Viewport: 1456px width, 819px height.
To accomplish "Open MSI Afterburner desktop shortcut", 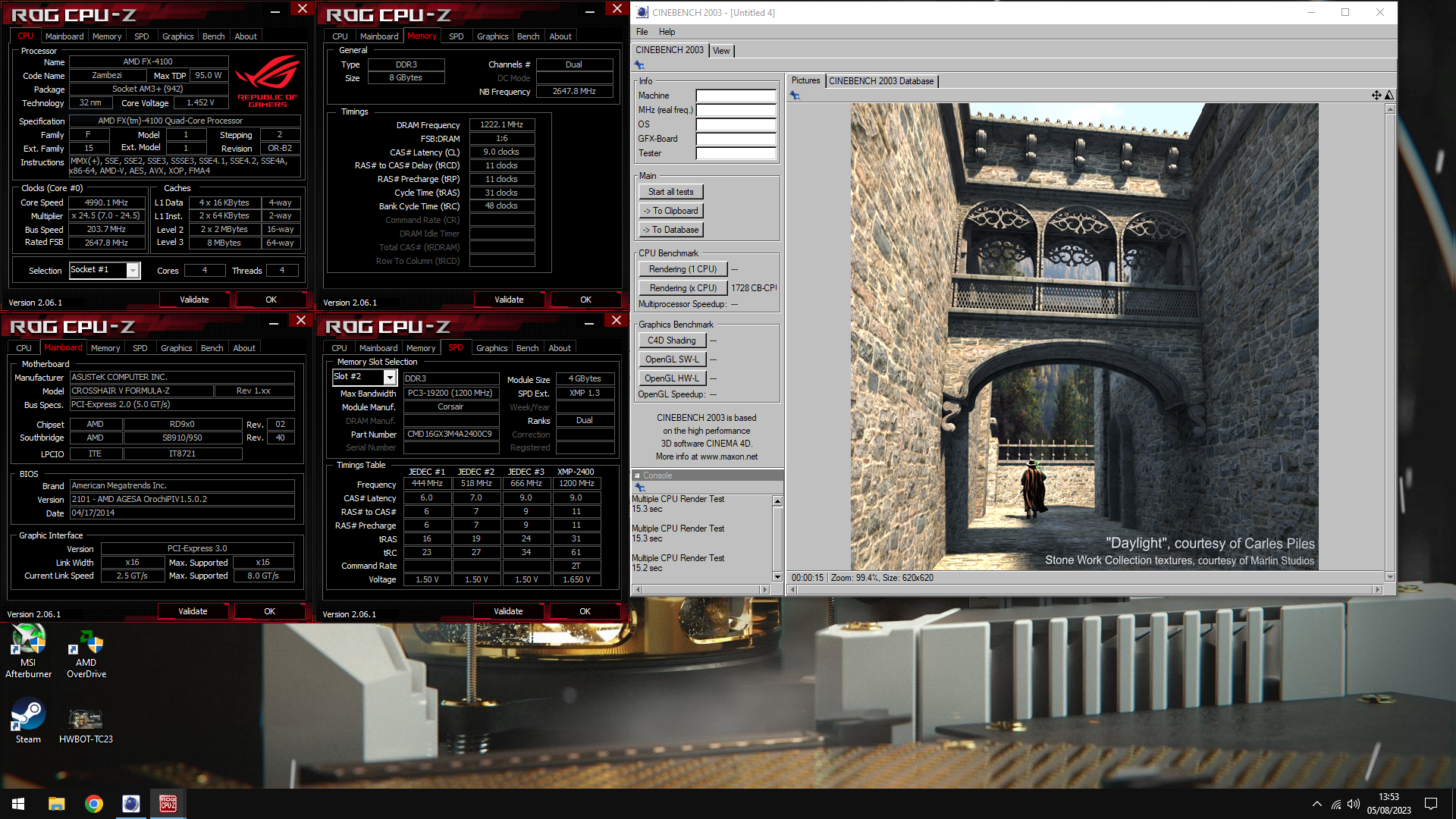I will coord(28,651).
